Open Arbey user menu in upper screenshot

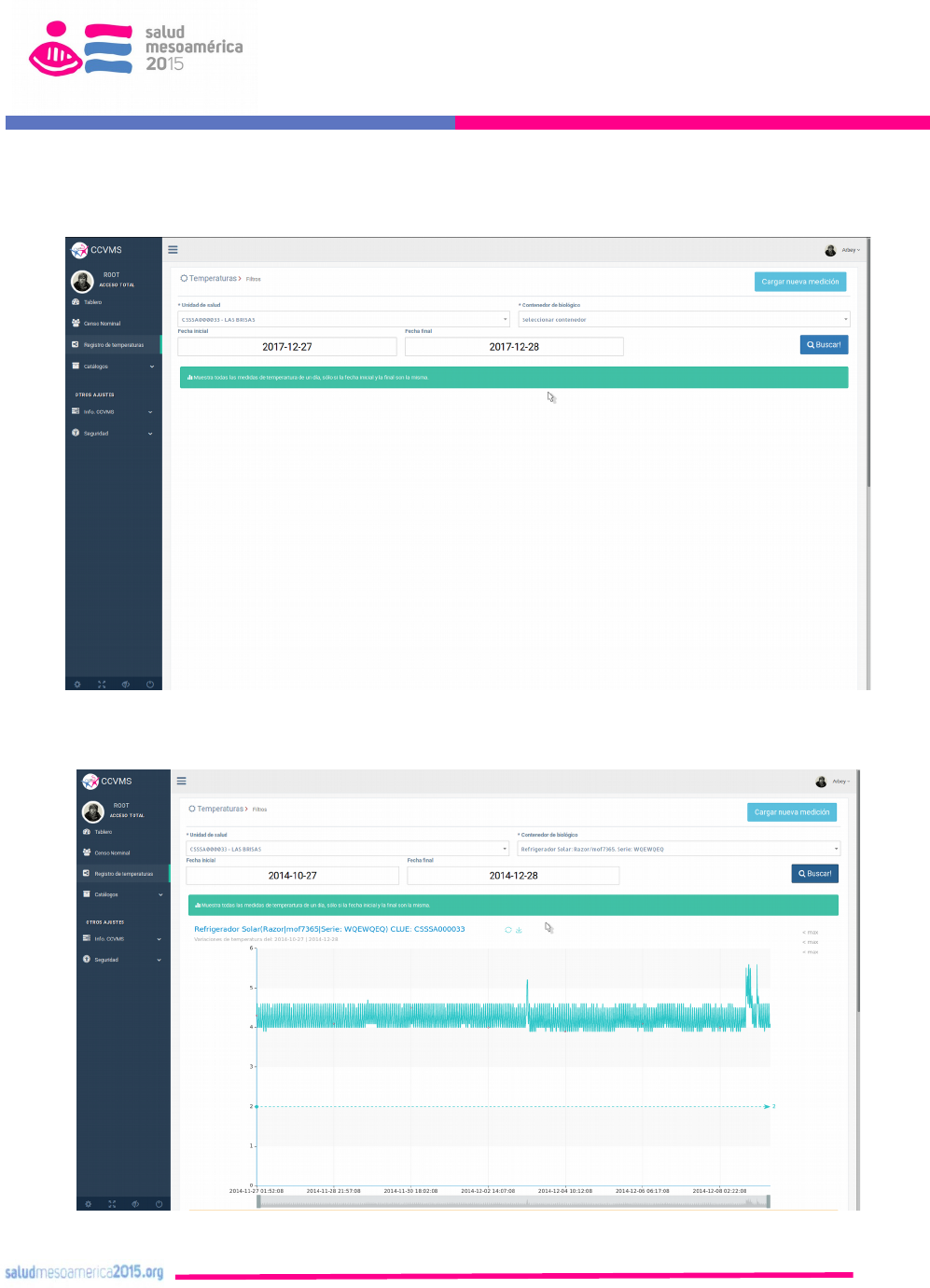click(x=843, y=250)
